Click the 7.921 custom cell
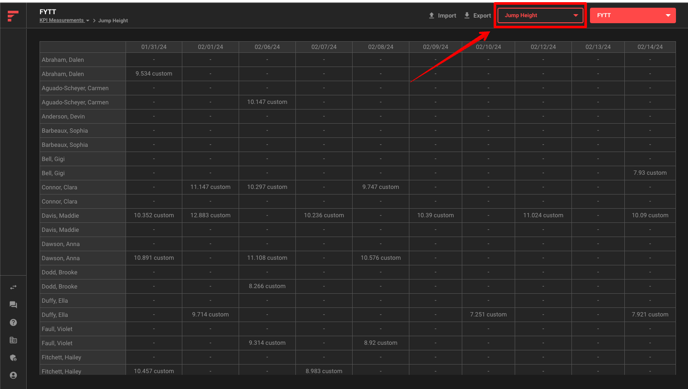The width and height of the screenshot is (688, 389). tap(650, 314)
